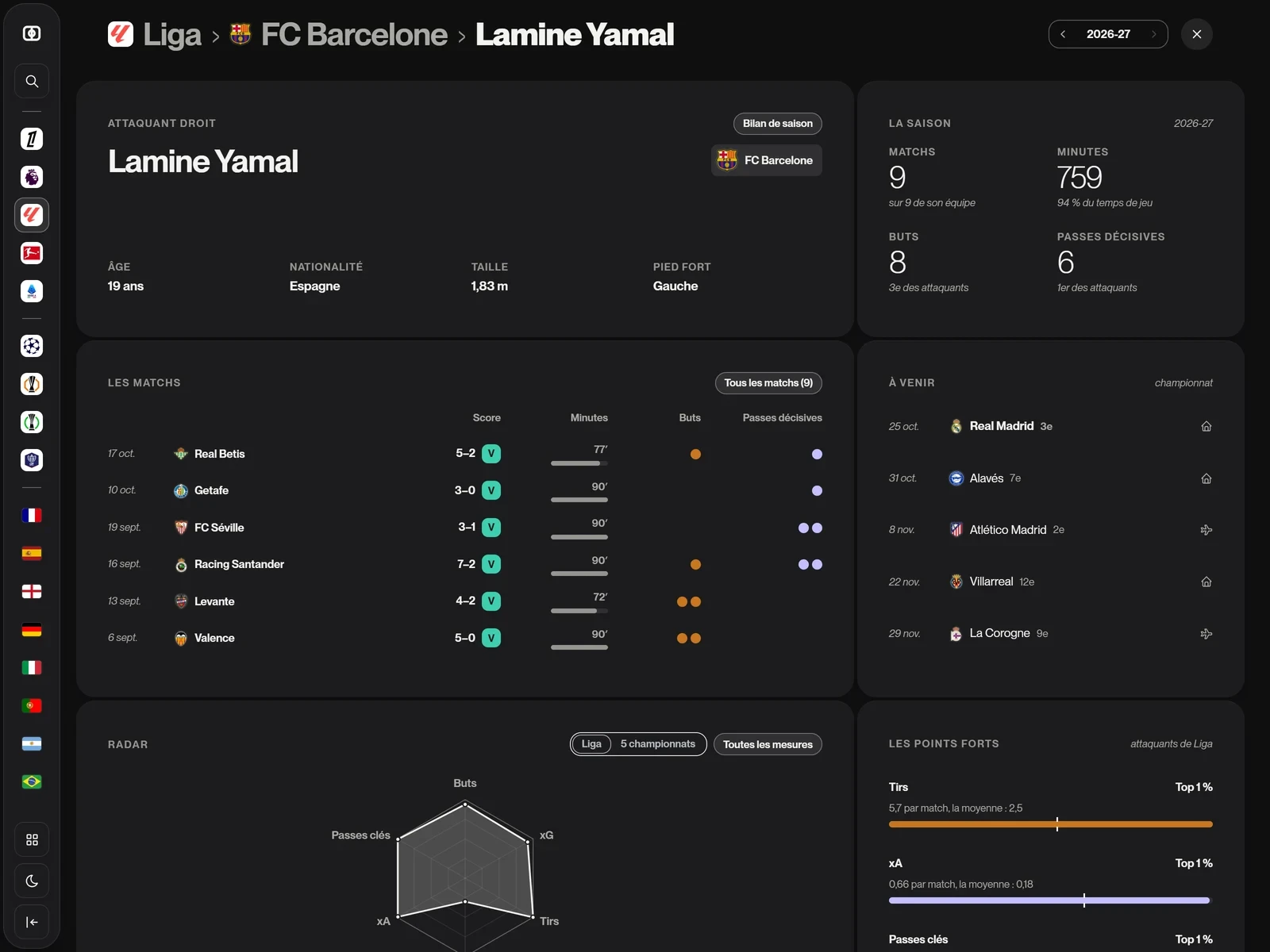Go to the next season with right chevron
The height and width of the screenshot is (952, 1270).
[1153, 34]
